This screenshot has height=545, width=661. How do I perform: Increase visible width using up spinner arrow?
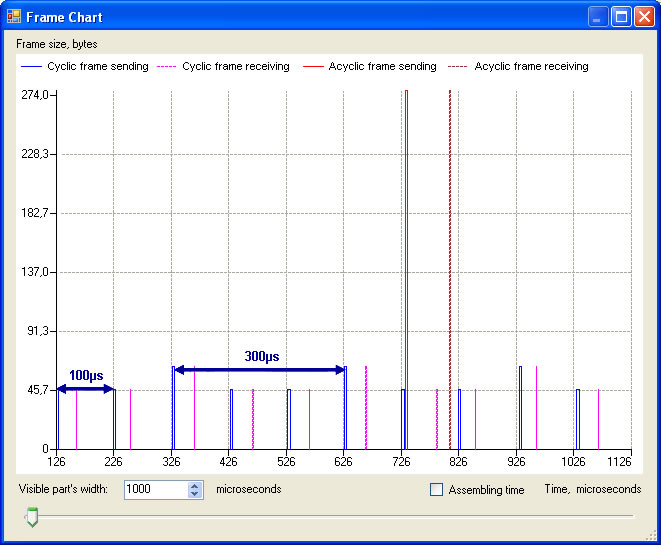coord(195,485)
